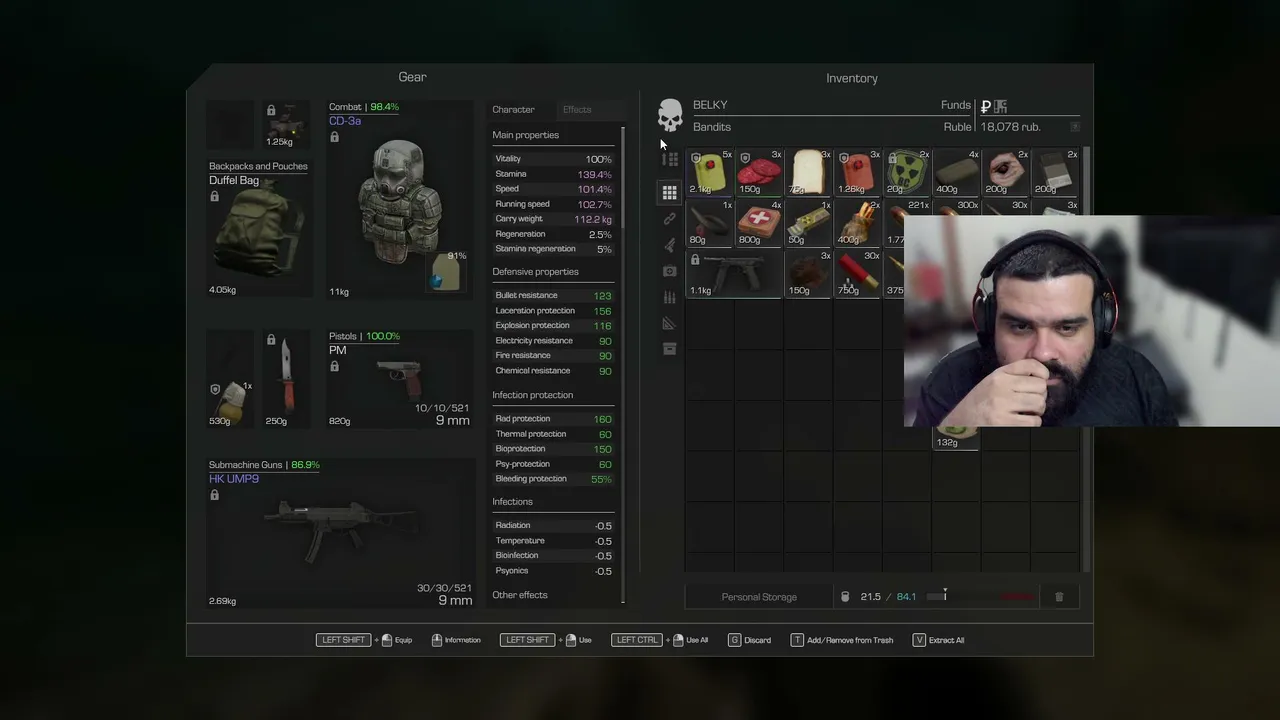
Task: Click the Discard hotkey hint
Action: point(749,640)
